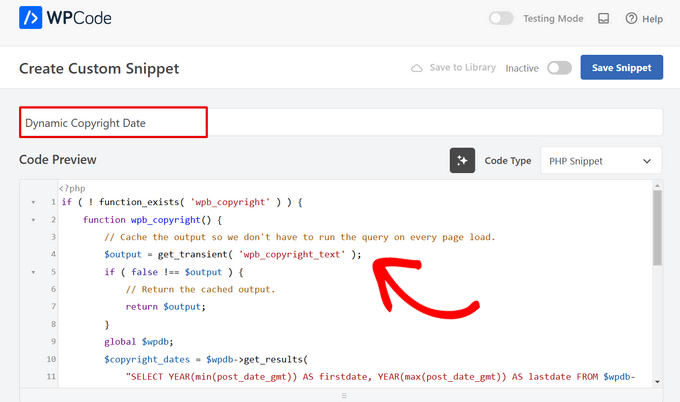
Task: Click the Save Snippet button
Action: click(x=621, y=67)
